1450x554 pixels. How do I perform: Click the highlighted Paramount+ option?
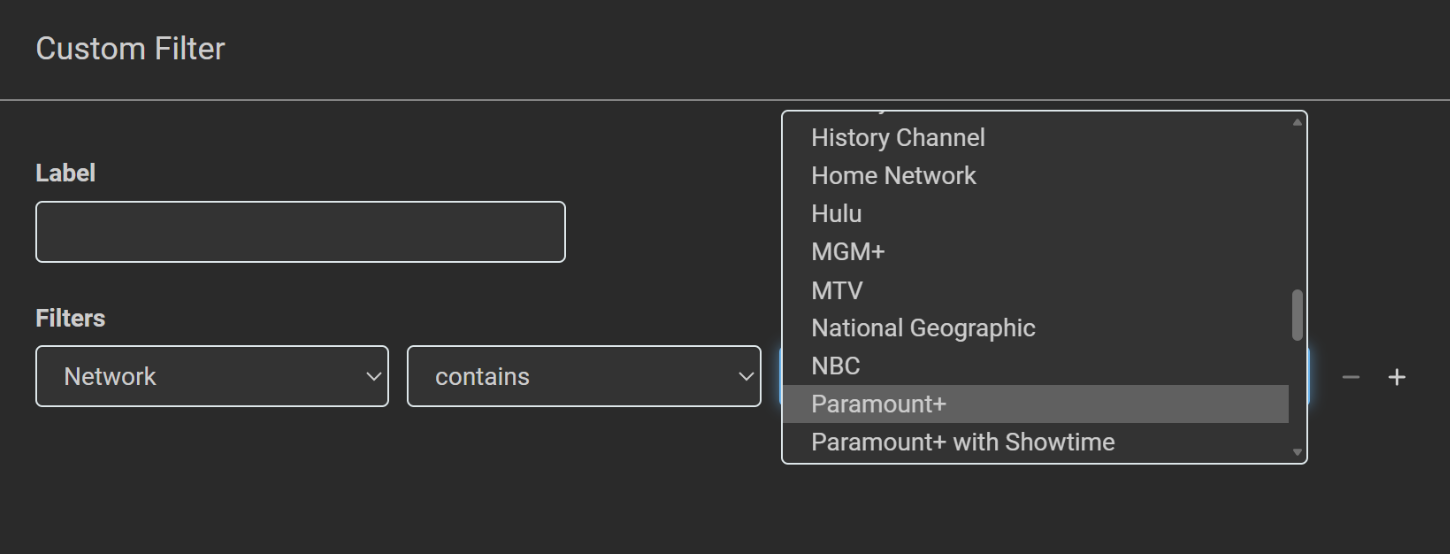tap(878, 404)
